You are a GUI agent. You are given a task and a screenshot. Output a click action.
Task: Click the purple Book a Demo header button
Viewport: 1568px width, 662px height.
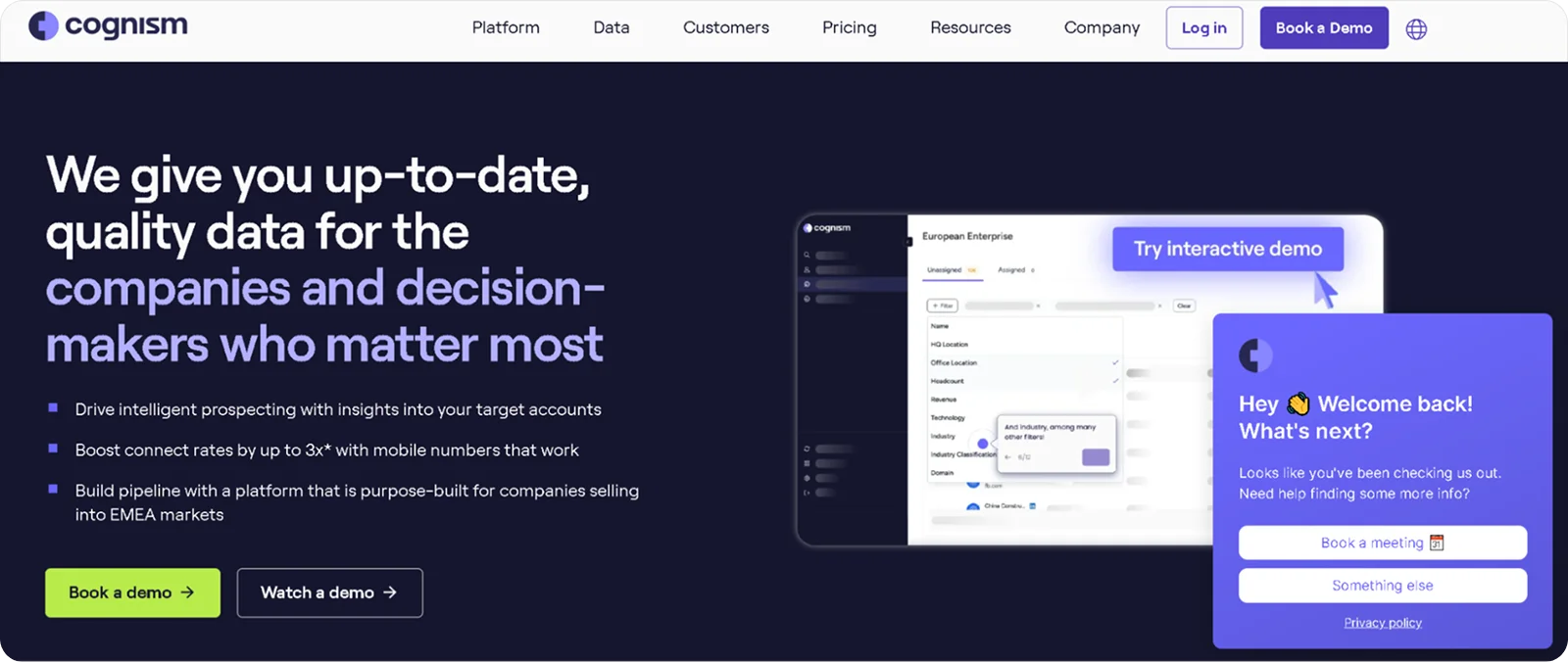(x=1324, y=27)
